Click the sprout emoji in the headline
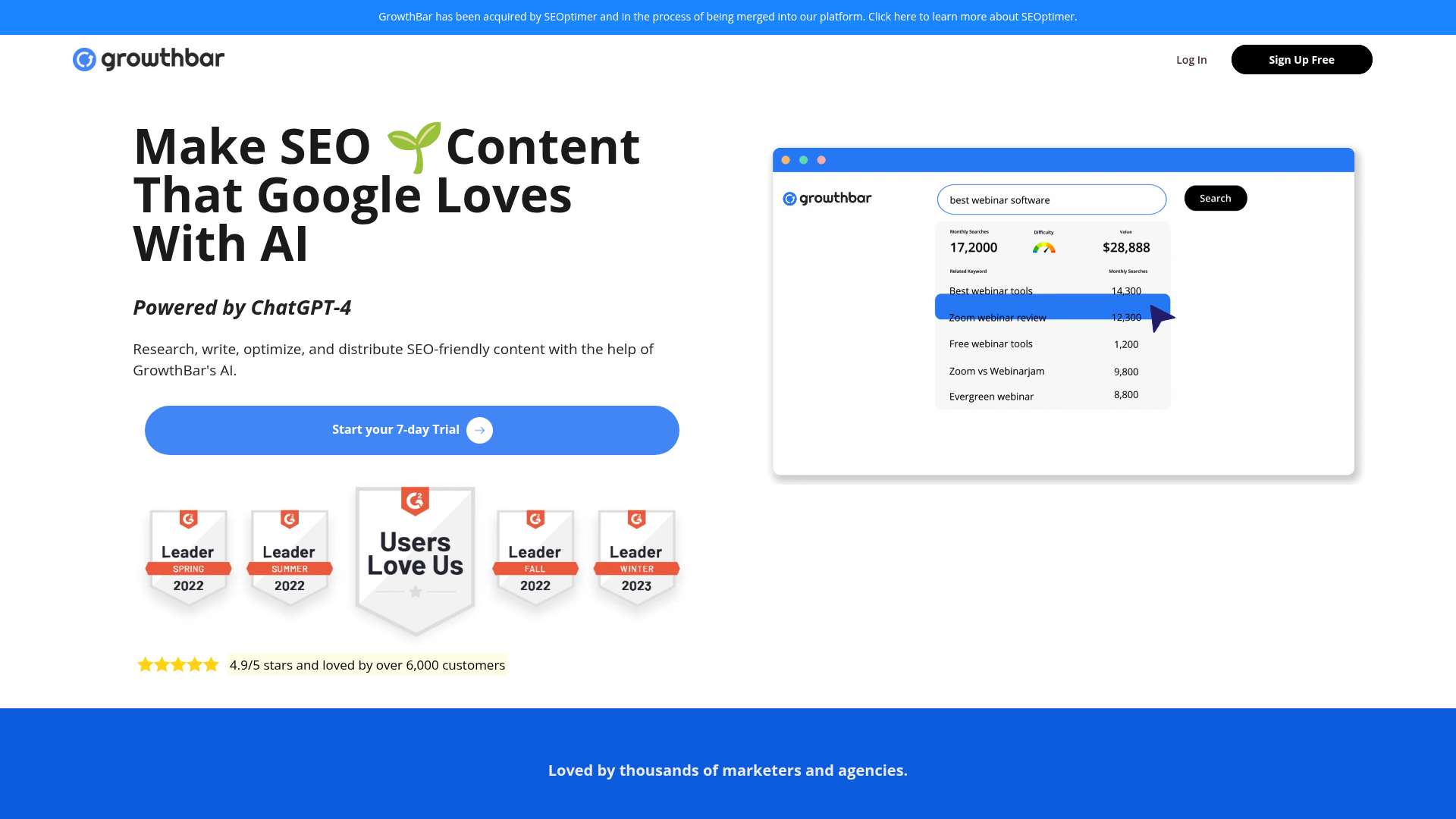The image size is (1456, 819). click(414, 146)
